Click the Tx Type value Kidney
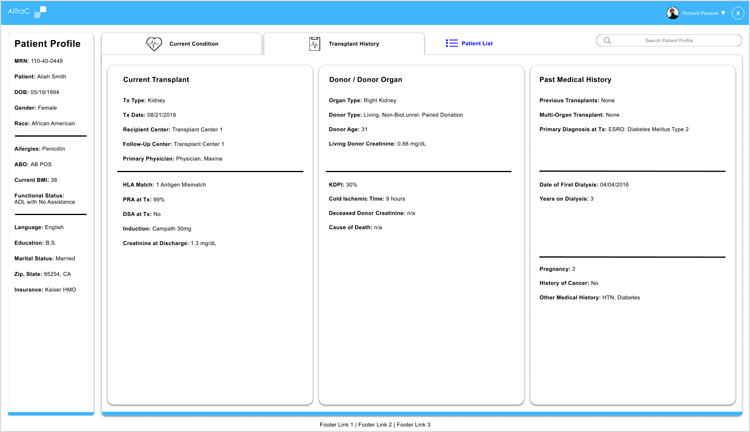This screenshot has width=750, height=432. click(156, 100)
